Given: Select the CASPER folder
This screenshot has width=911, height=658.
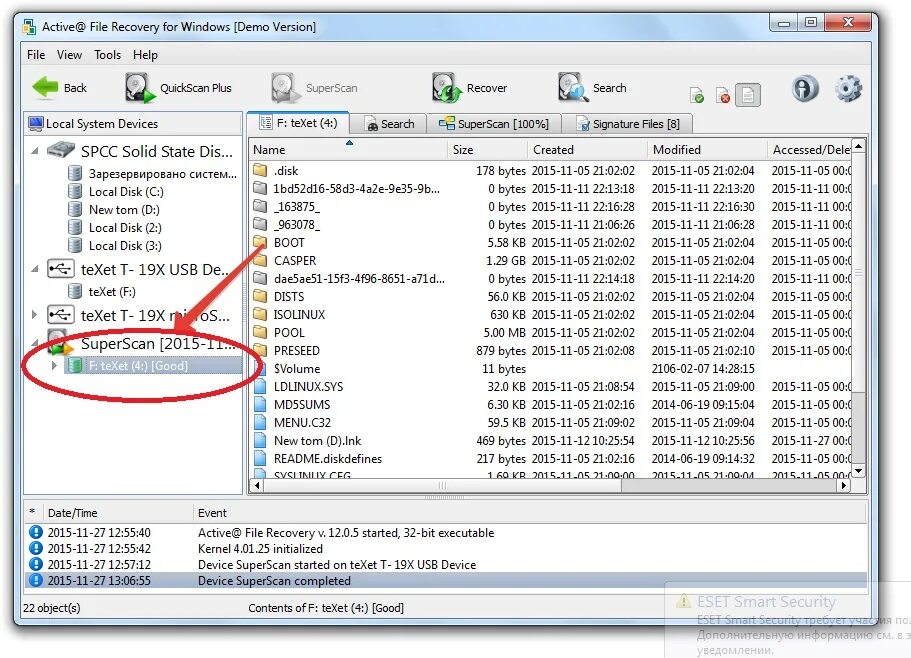Looking at the screenshot, I should coord(295,261).
